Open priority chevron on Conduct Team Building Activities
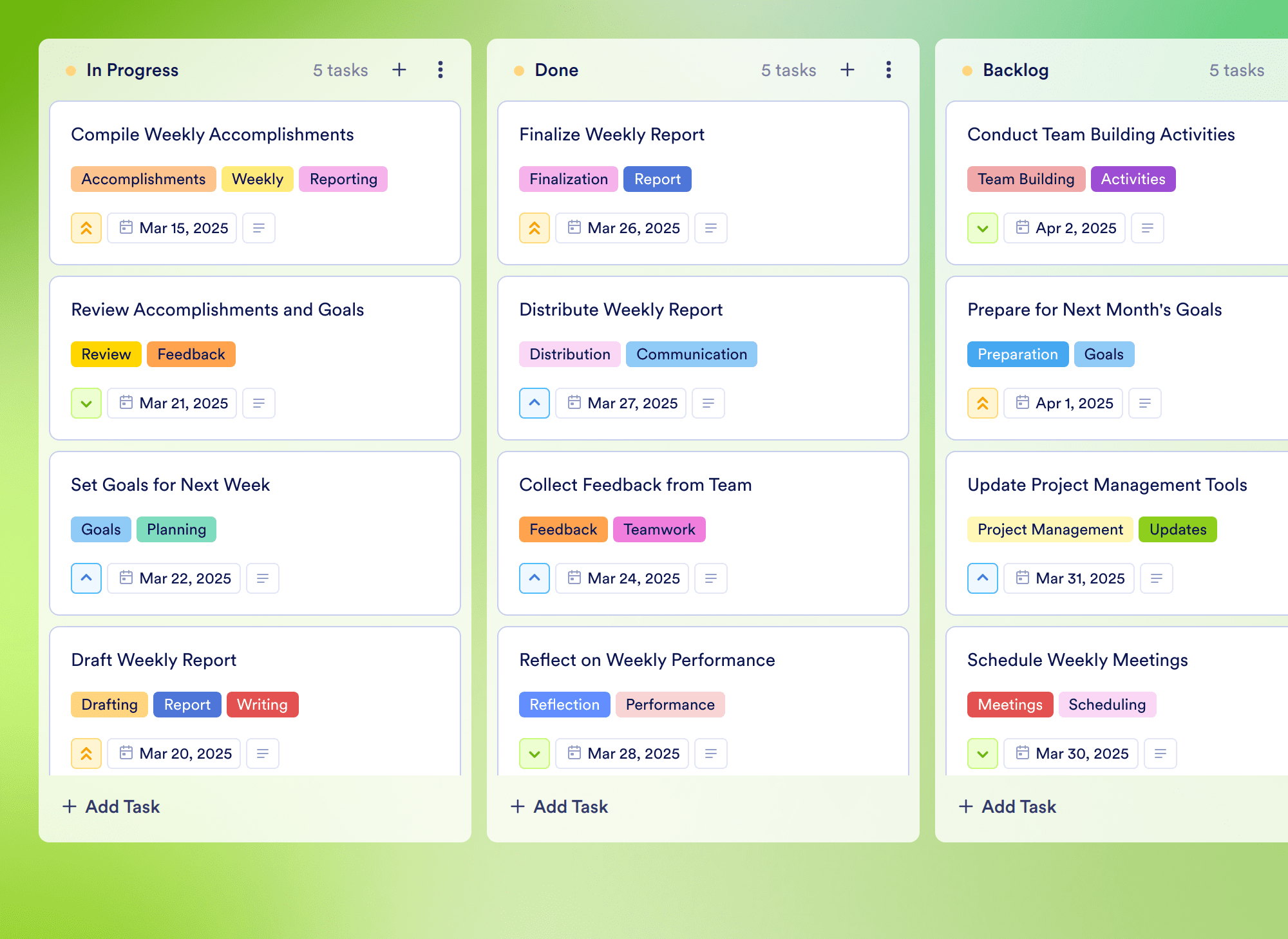1288x939 pixels. [983, 228]
